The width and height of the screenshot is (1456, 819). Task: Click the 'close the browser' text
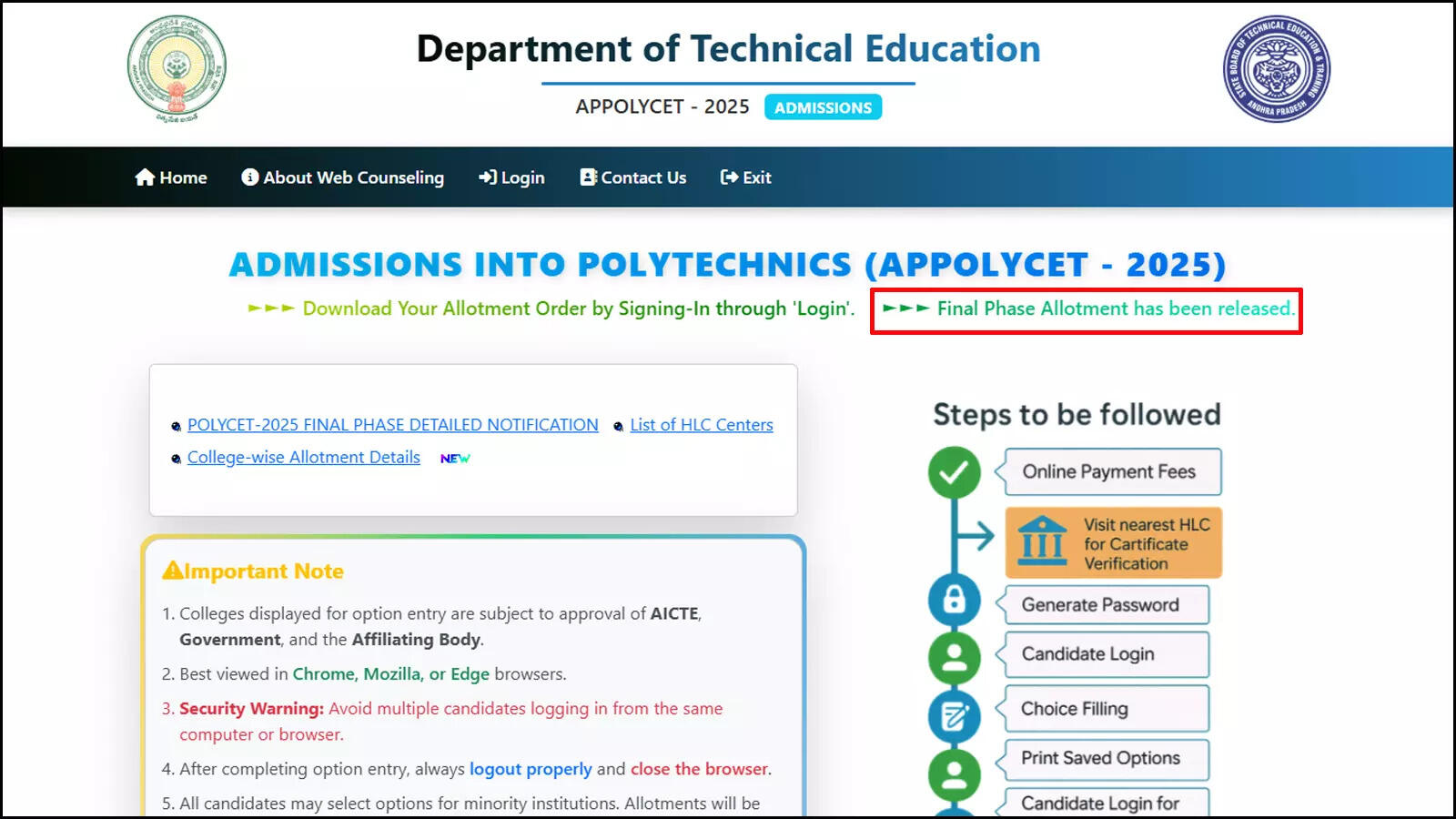pyautogui.click(x=699, y=769)
